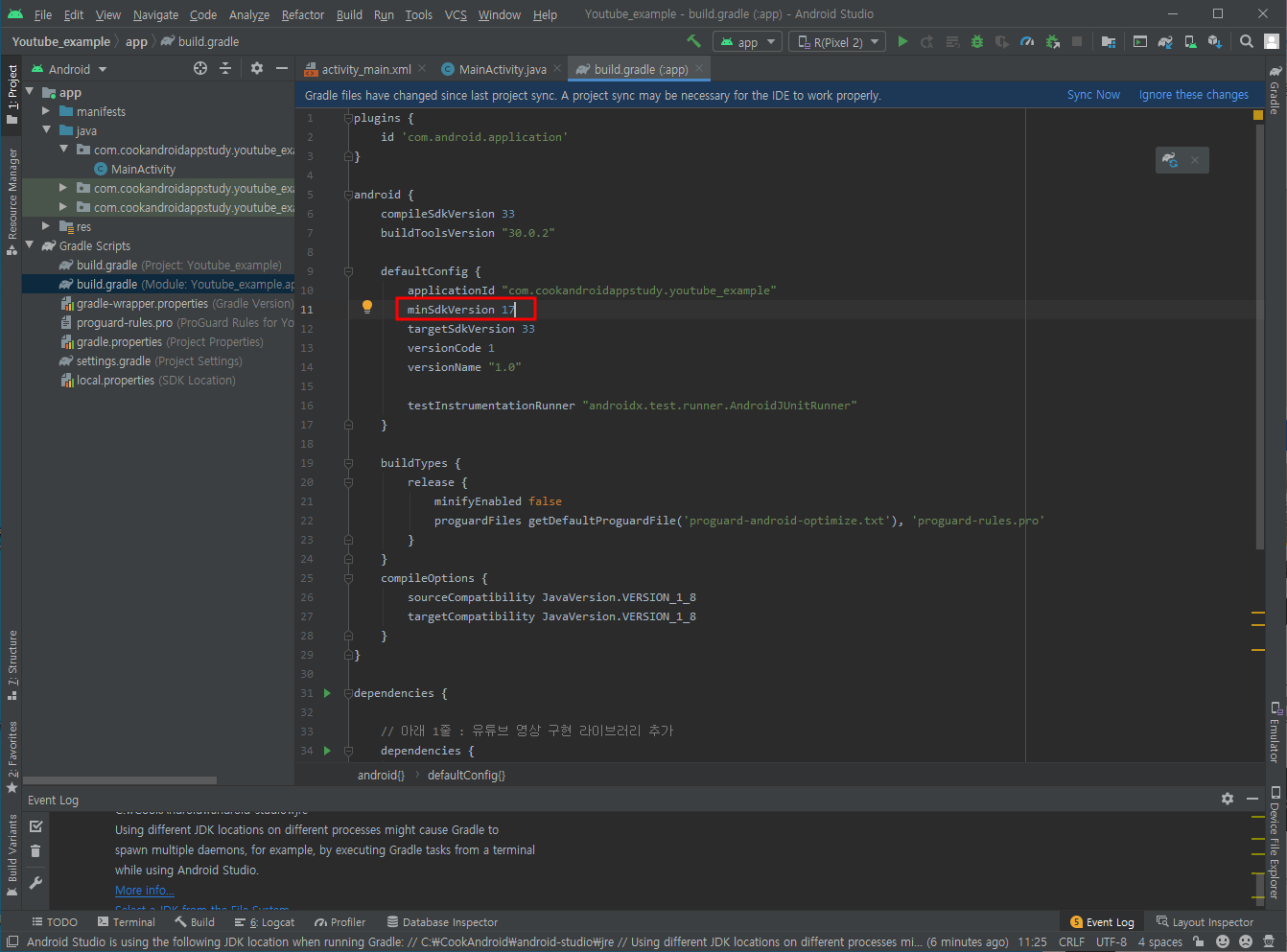Viewport: 1287px width, 952px height.
Task: Fold the defaultConfig block at line 9
Action: coord(348,271)
